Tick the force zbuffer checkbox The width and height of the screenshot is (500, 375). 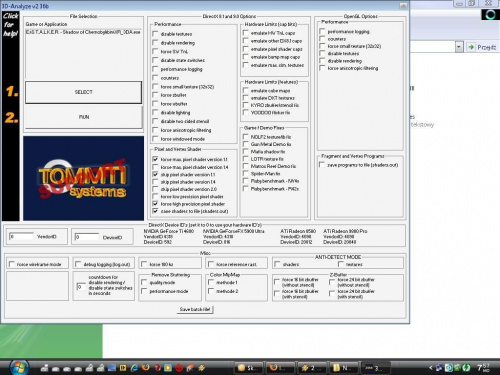pyautogui.click(x=155, y=95)
